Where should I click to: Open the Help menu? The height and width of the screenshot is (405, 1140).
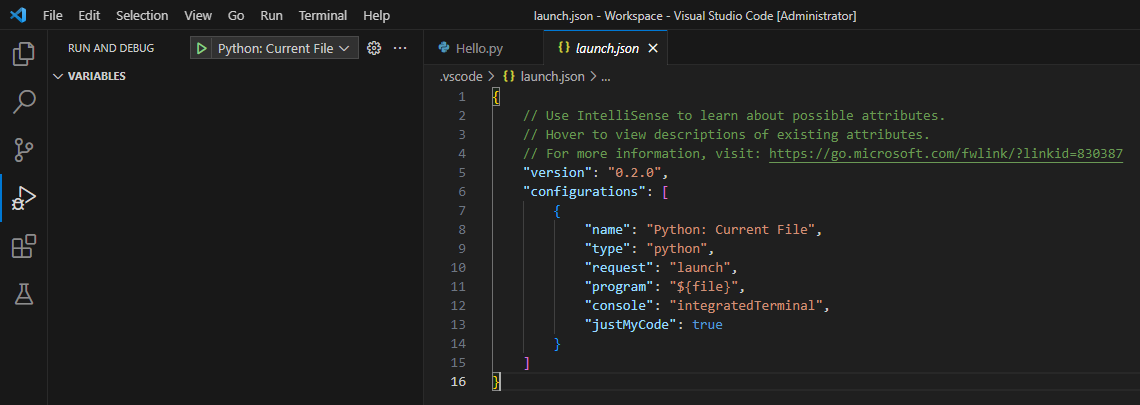(377, 15)
